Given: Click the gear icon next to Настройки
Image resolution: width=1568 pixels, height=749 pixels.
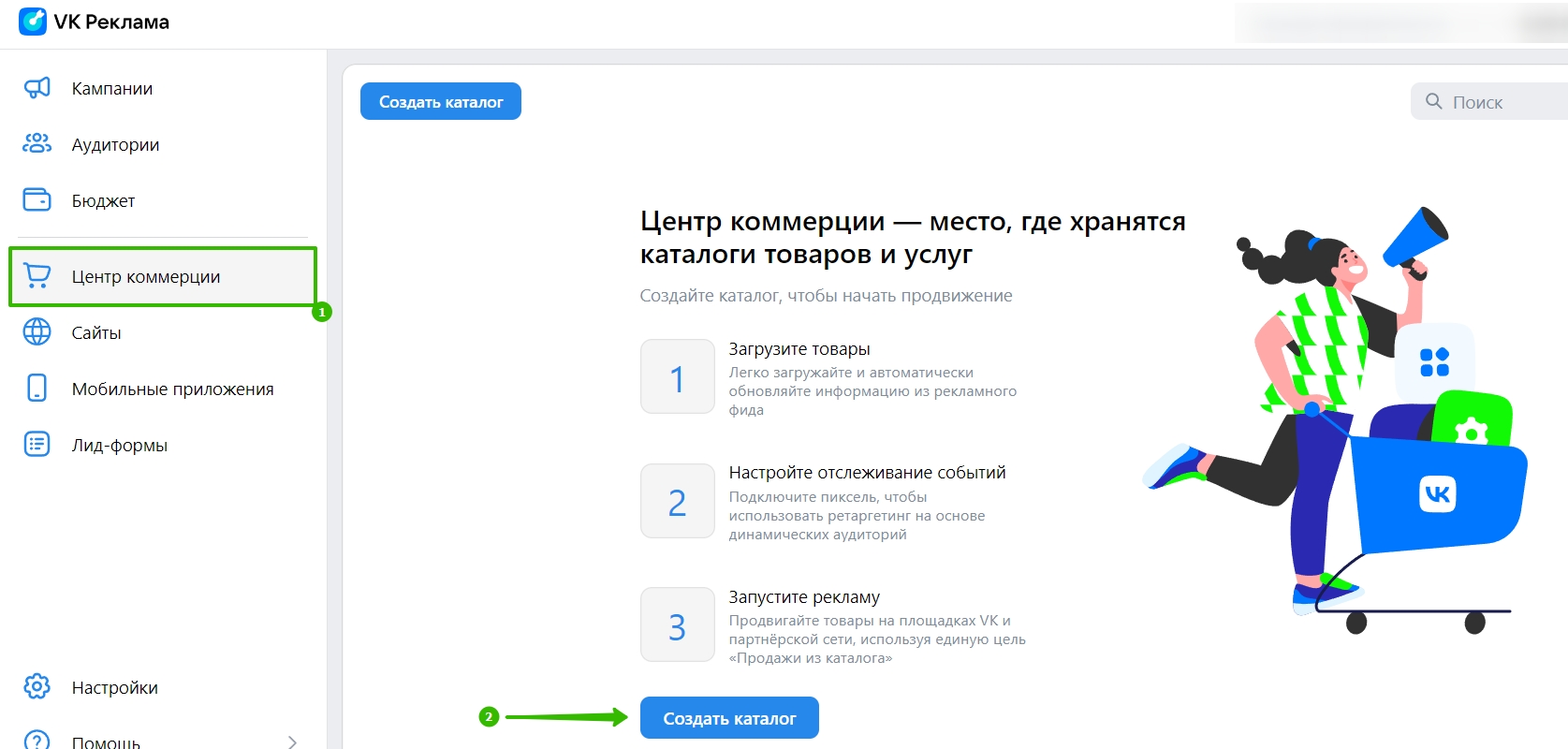Looking at the screenshot, I should [x=37, y=686].
